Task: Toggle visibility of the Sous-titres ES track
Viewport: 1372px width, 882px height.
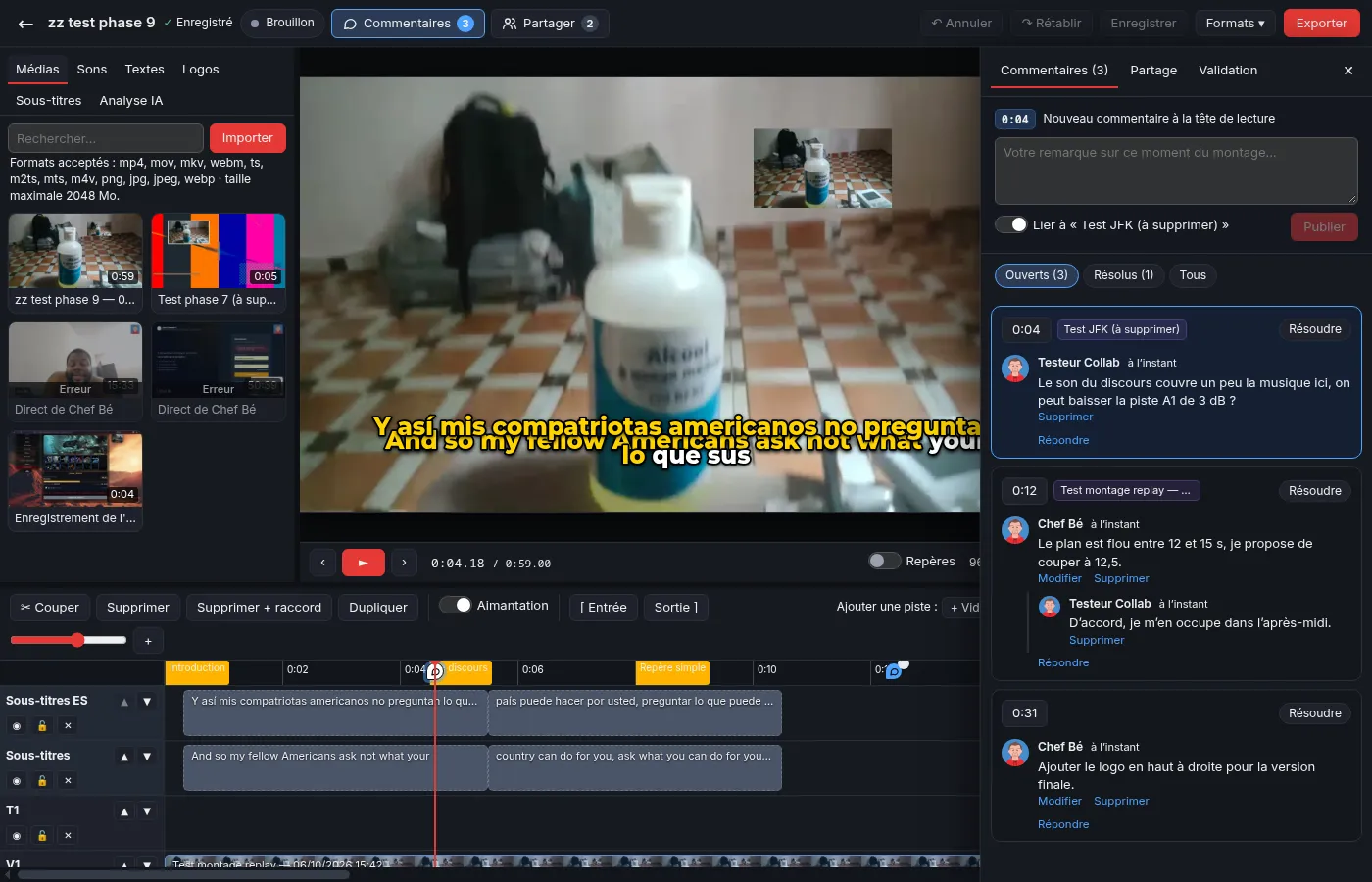Action: click(17, 726)
